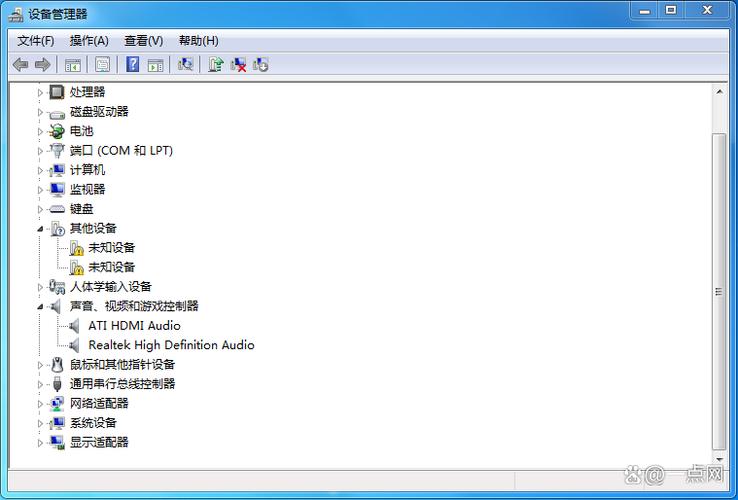Expand the 处理器 node
Image resolution: width=738 pixels, height=500 pixels.
click(x=41, y=92)
